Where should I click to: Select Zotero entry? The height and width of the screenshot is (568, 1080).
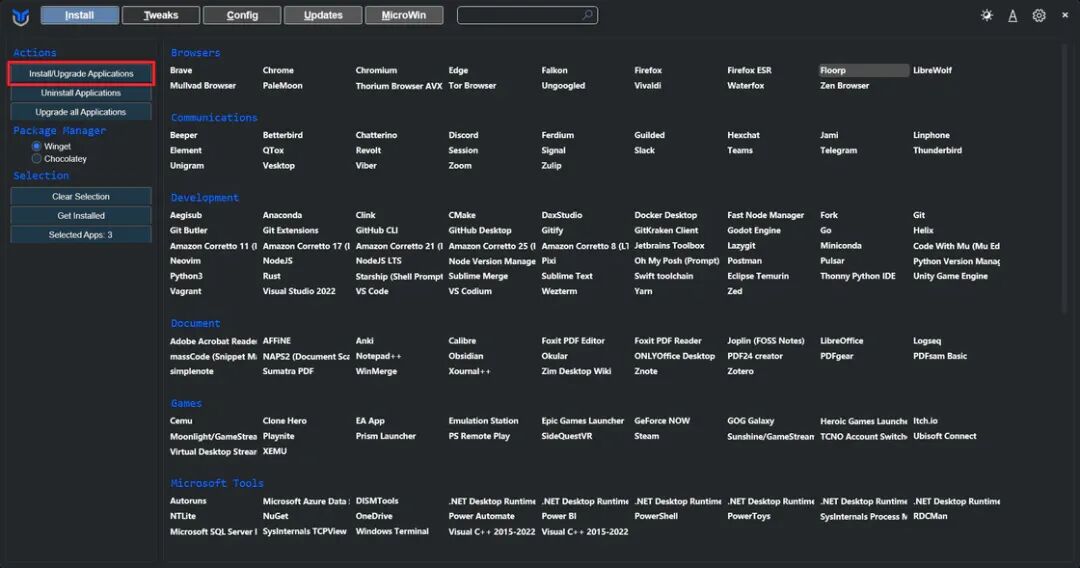[x=740, y=371]
